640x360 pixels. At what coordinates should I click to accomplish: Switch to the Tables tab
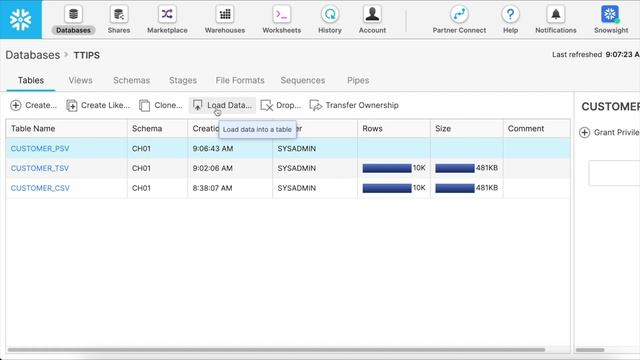point(31,80)
